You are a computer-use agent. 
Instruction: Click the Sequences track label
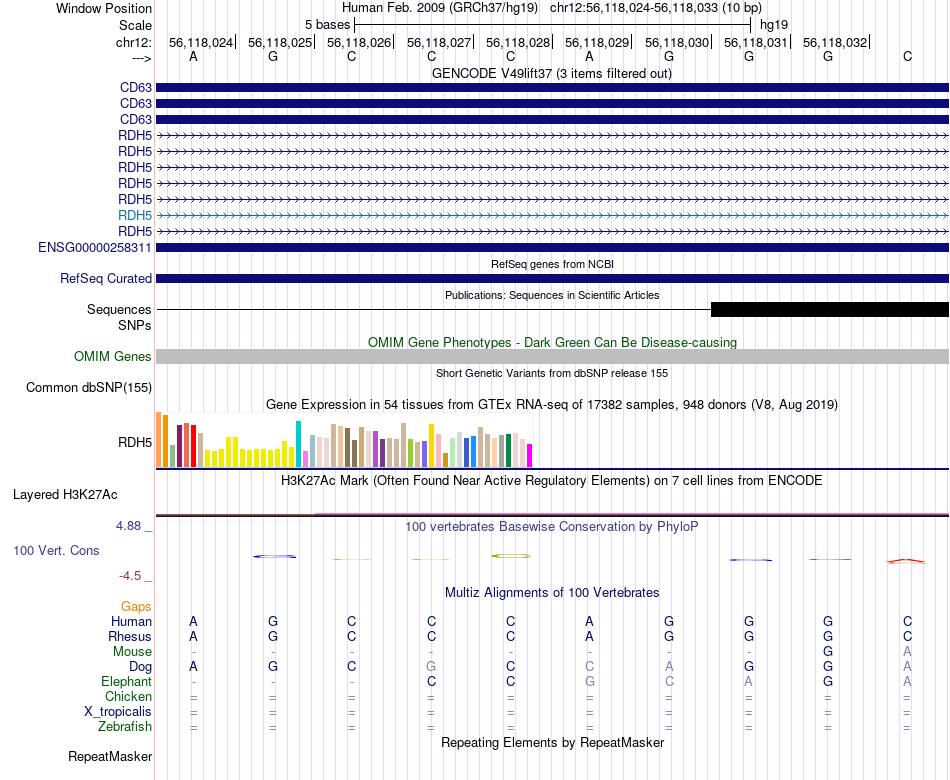click(x=119, y=309)
